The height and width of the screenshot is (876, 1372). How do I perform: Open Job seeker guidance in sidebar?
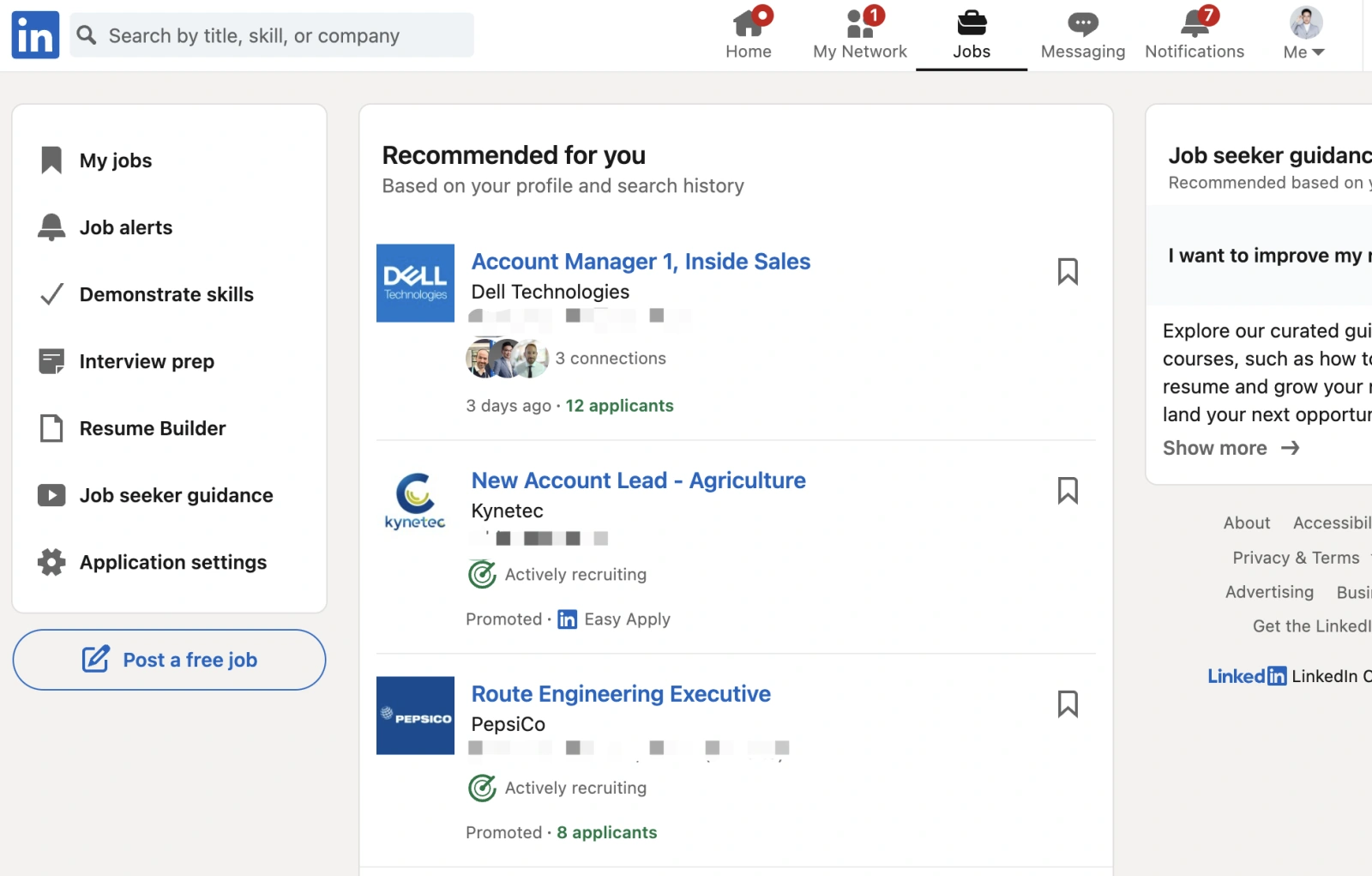click(176, 495)
